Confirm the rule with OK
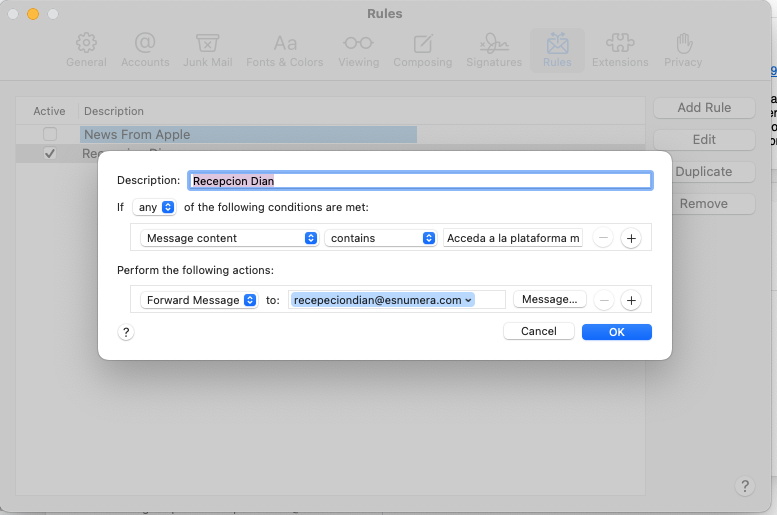Viewport: 777px width, 515px height. (x=616, y=332)
